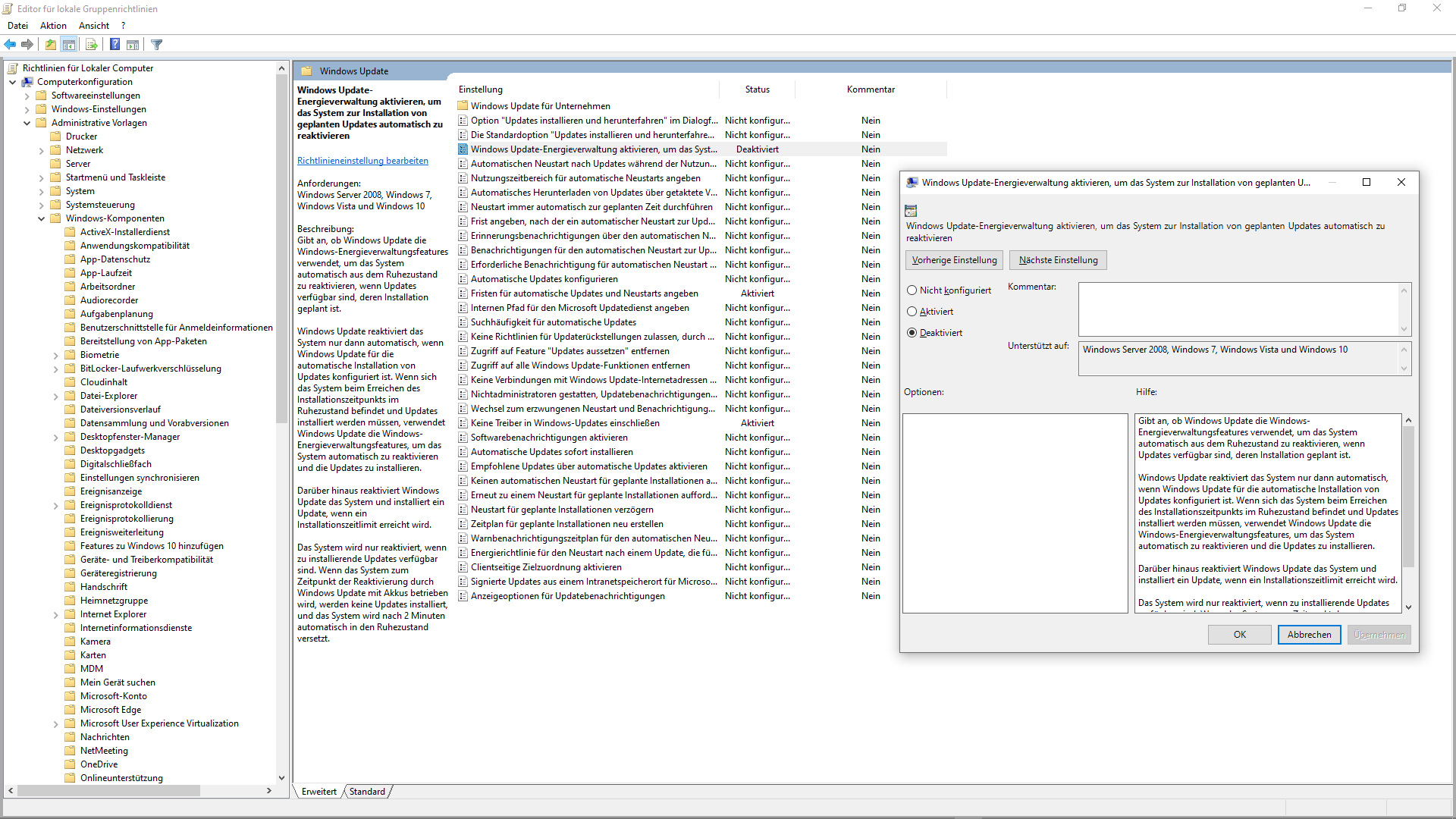Select the 'Nicht konfiguriert' radio button
Image resolution: width=1456 pixels, height=819 pixels.
click(x=912, y=290)
